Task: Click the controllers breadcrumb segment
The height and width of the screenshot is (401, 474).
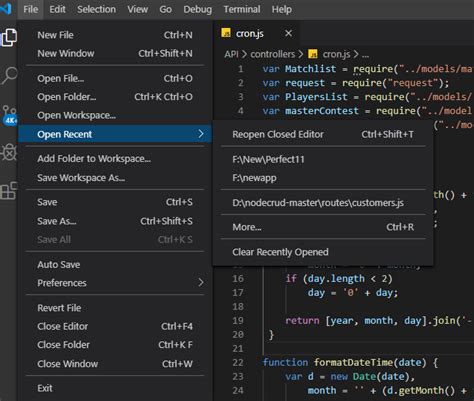Action: coord(273,54)
